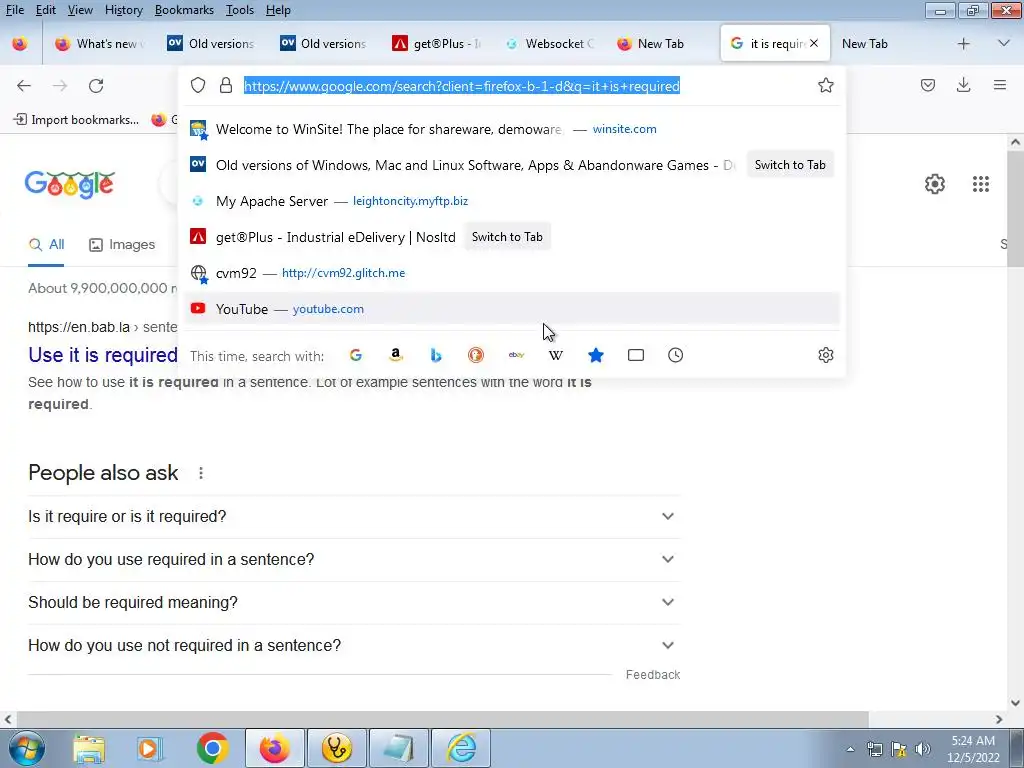The image size is (1024, 768).
Task: List all tabs dropdown arrow
Action: click(1003, 44)
